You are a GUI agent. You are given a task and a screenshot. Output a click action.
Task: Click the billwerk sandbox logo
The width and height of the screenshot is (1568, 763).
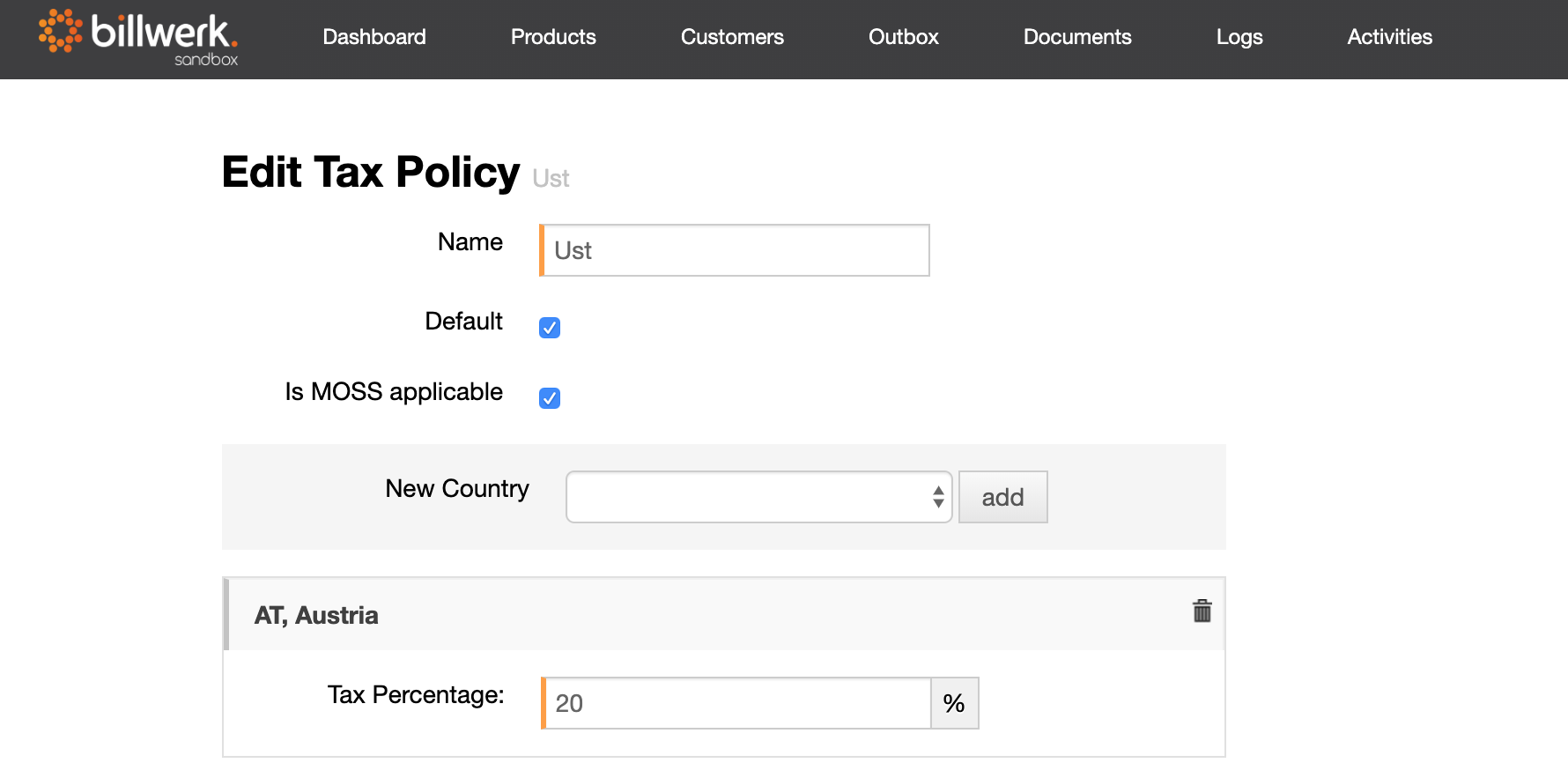coord(138,38)
